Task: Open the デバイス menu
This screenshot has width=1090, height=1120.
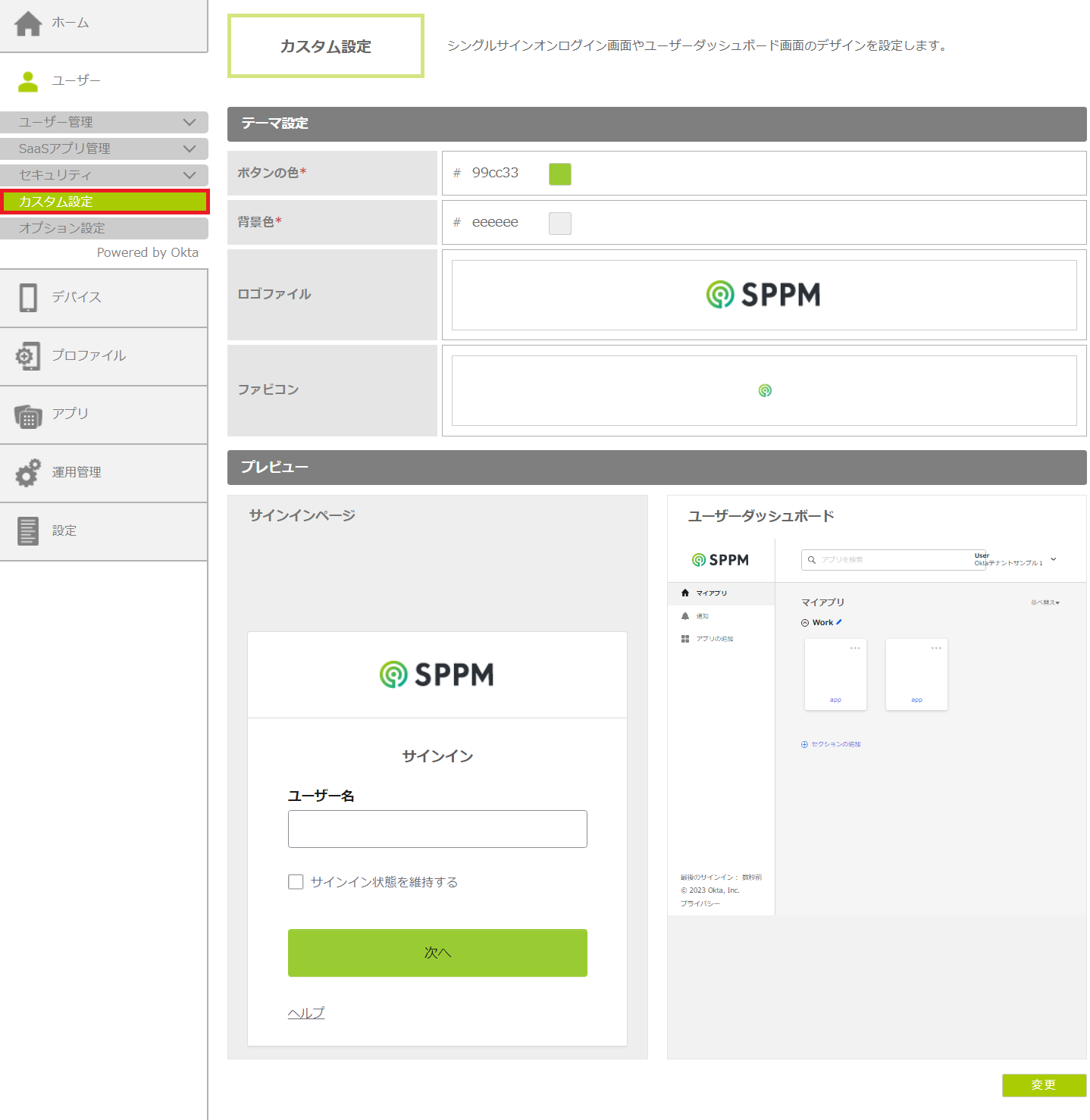Action: (x=104, y=298)
